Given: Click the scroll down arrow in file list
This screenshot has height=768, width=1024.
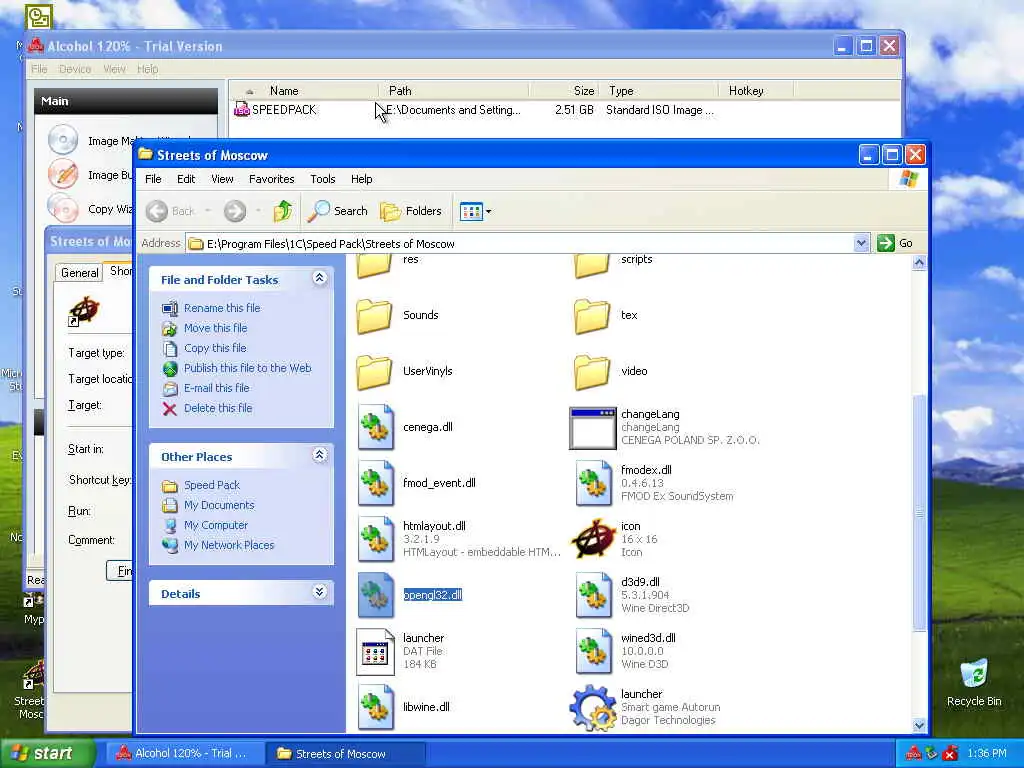Looking at the screenshot, I should click(919, 725).
